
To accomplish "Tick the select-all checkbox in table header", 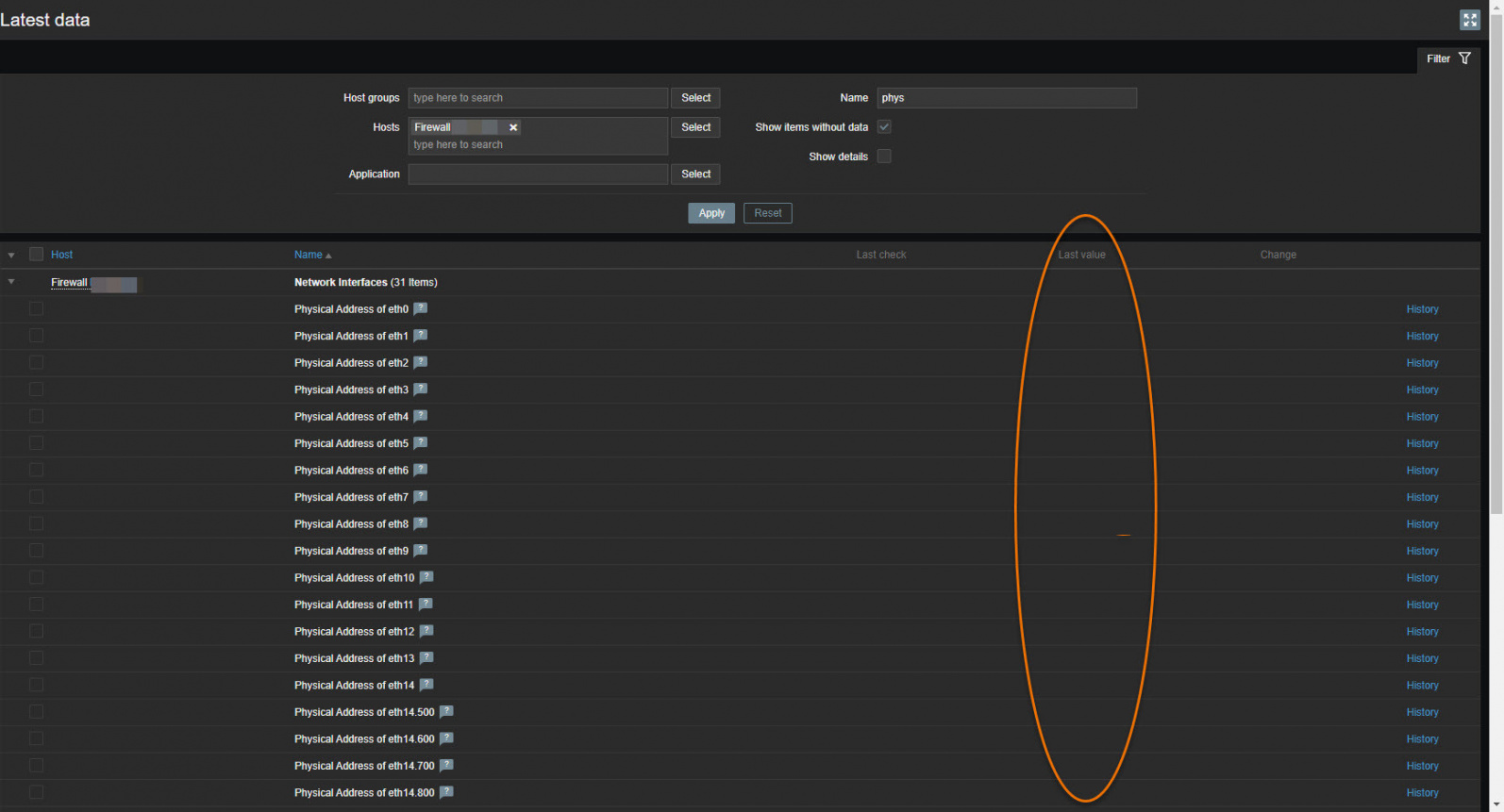I will (x=37, y=255).
